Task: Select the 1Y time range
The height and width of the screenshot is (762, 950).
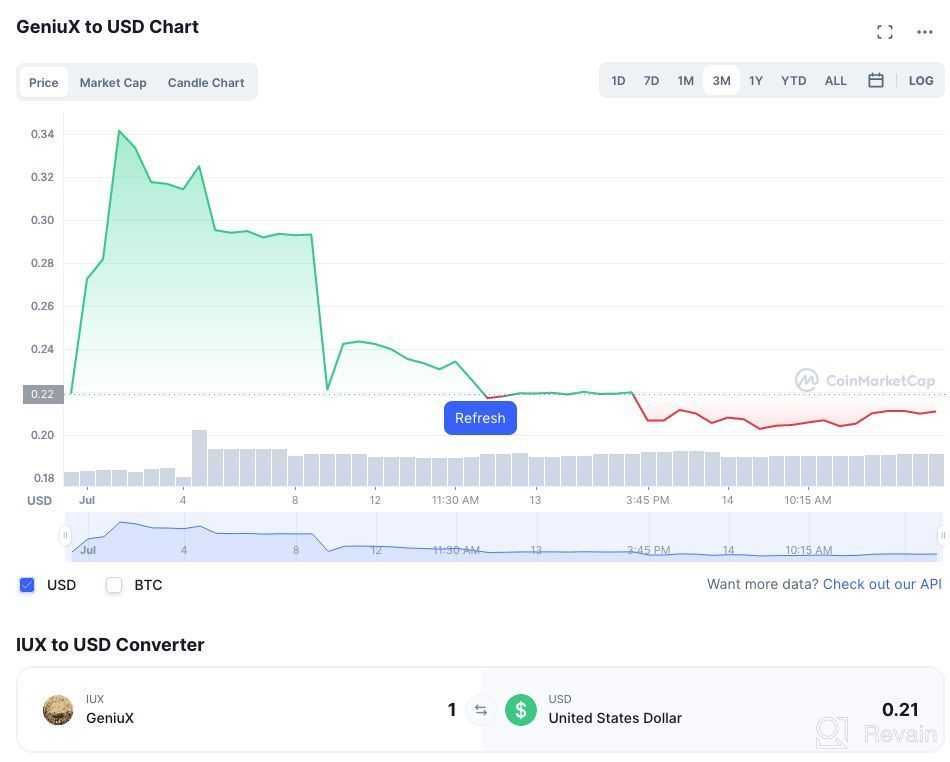Action: pyautogui.click(x=756, y=81)
